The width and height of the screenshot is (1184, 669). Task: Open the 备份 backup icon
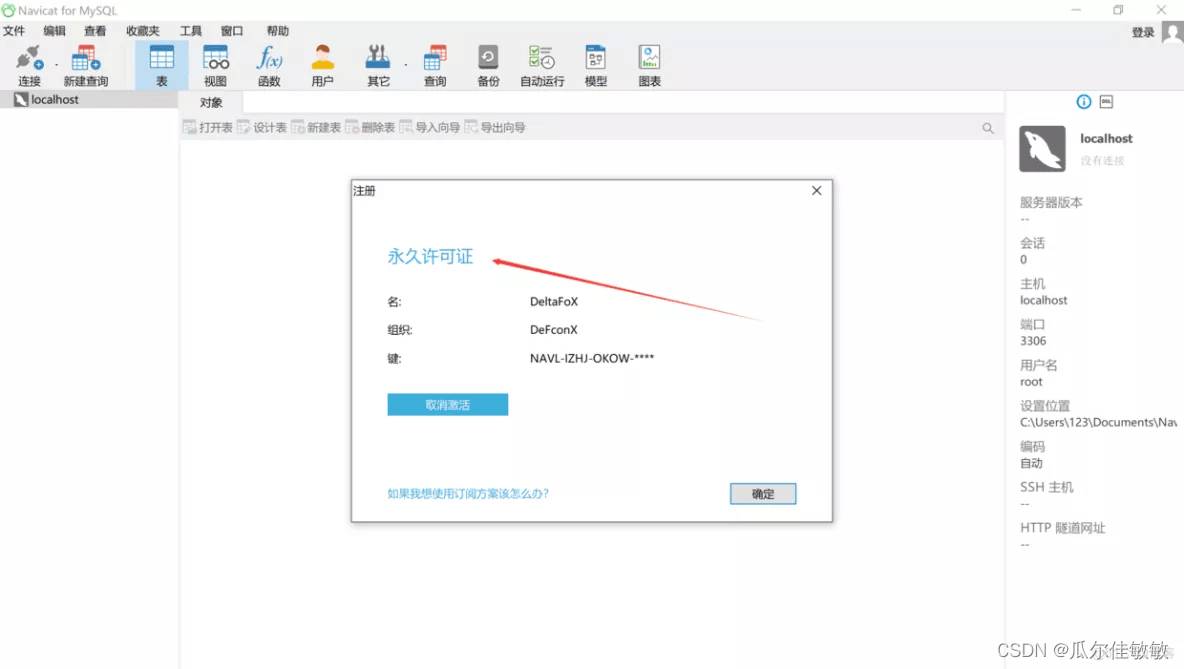coord(488,66)
